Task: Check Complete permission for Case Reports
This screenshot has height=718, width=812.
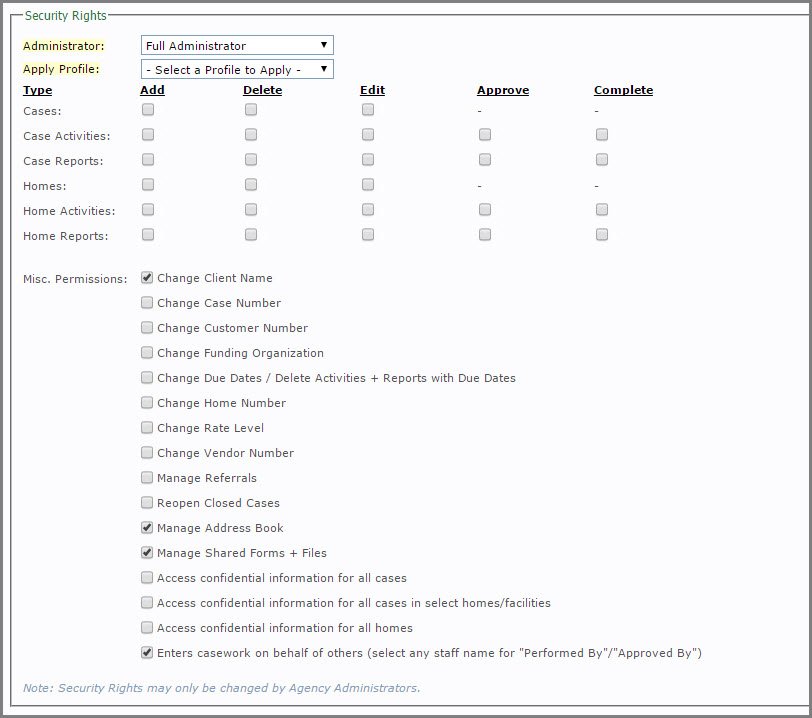Action: (x=602, y=160)
